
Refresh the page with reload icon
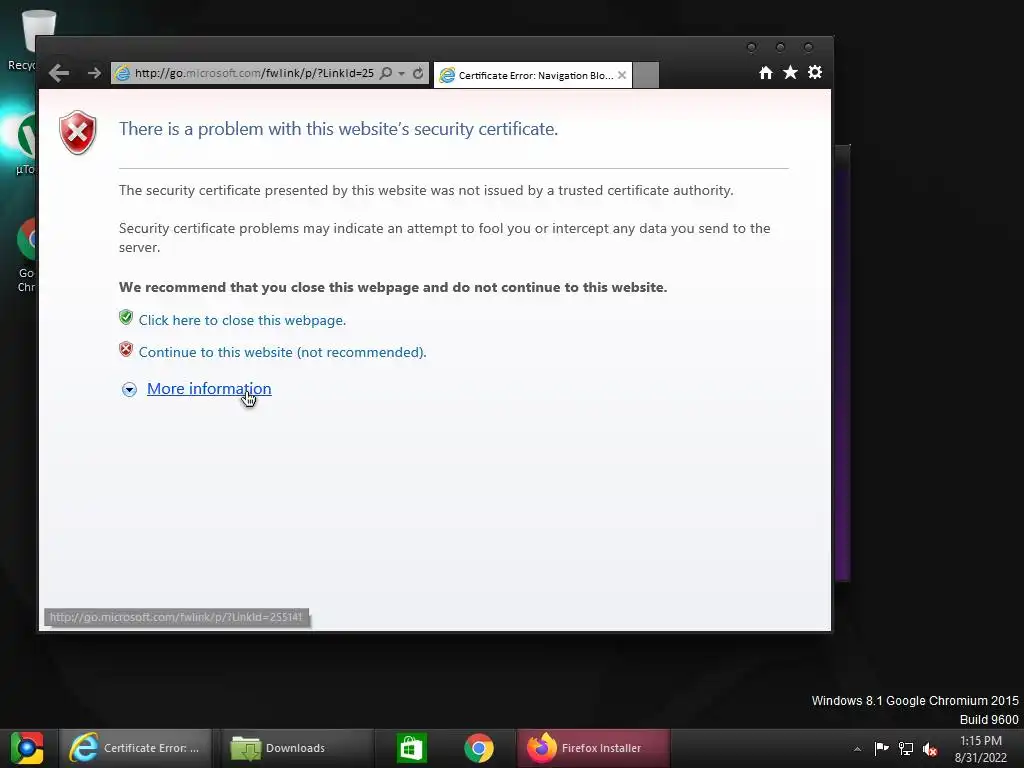click(x=418, y=73)
